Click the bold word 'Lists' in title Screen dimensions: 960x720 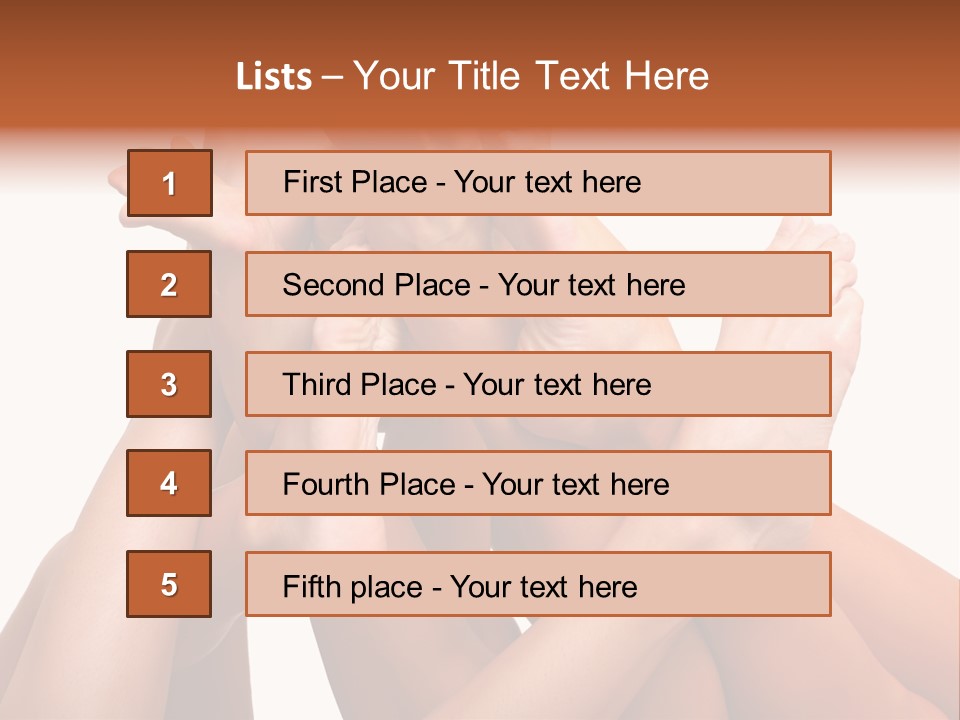(274, 77)
